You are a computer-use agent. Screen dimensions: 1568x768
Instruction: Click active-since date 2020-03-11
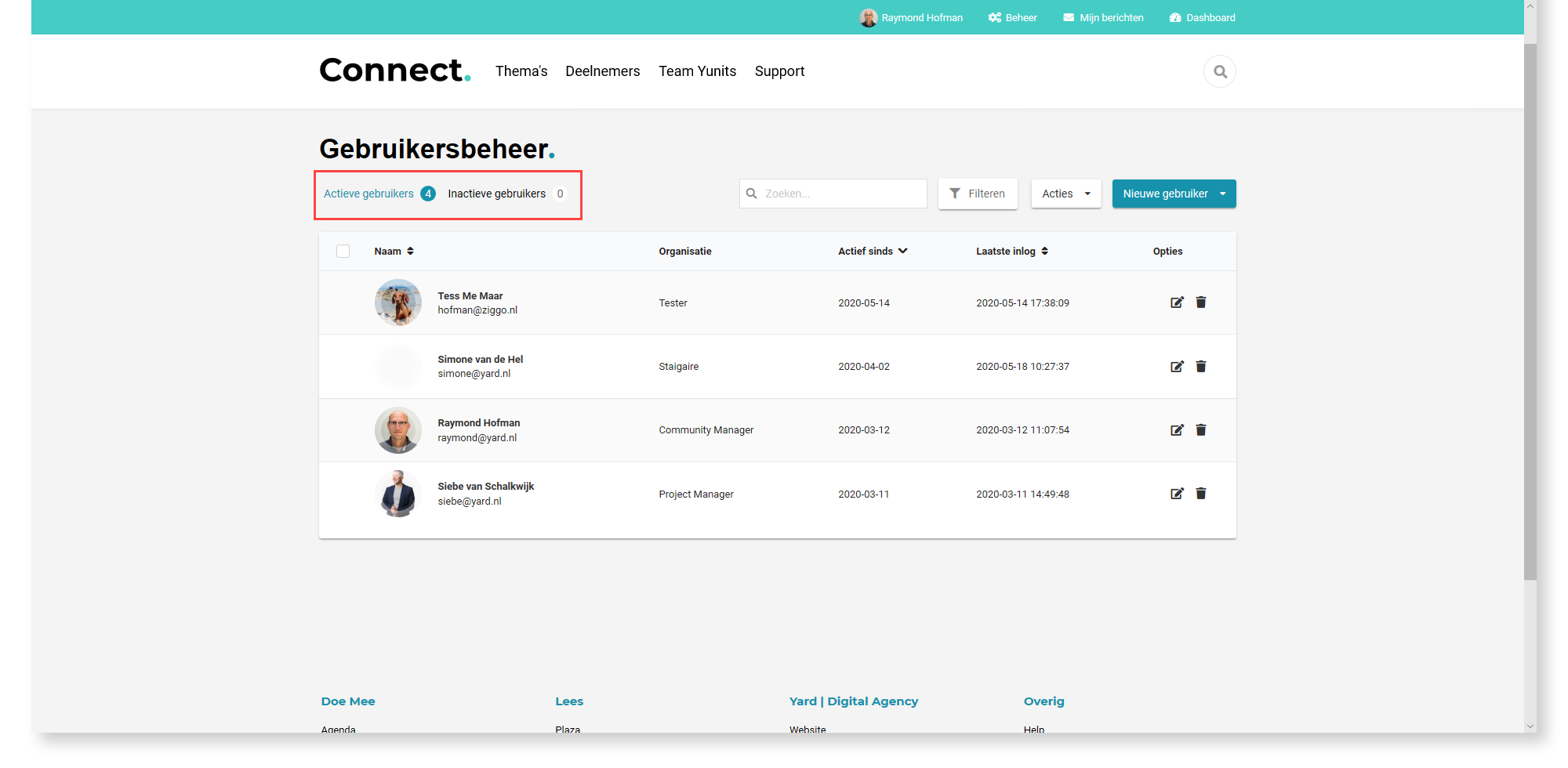click(x=864, y=494)
